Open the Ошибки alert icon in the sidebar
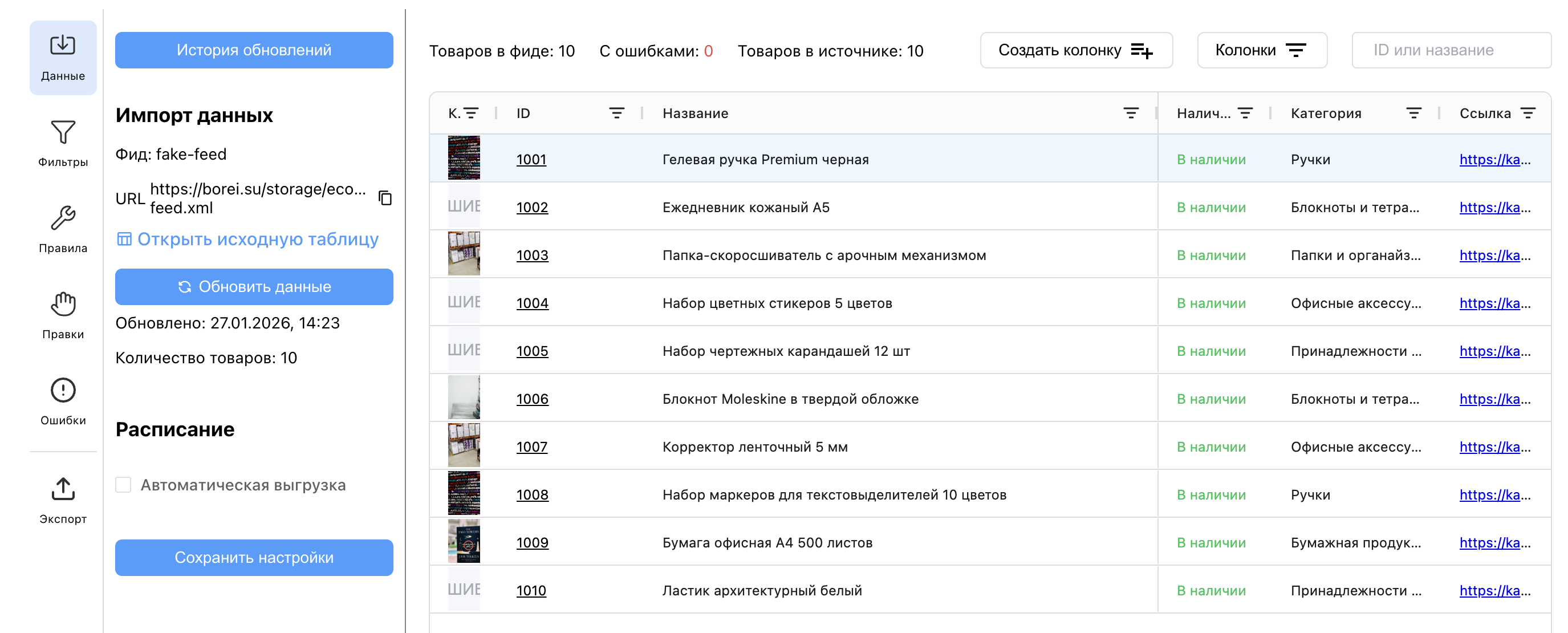The width and height of the screenshot is (1568, 633). pos(63,391)
